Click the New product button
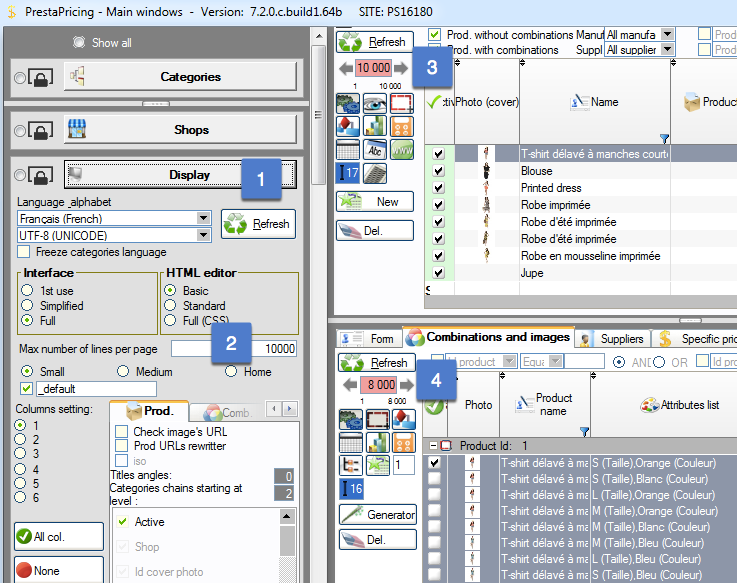The width and height of the screenshot is (737, 583). pos(376,202)
